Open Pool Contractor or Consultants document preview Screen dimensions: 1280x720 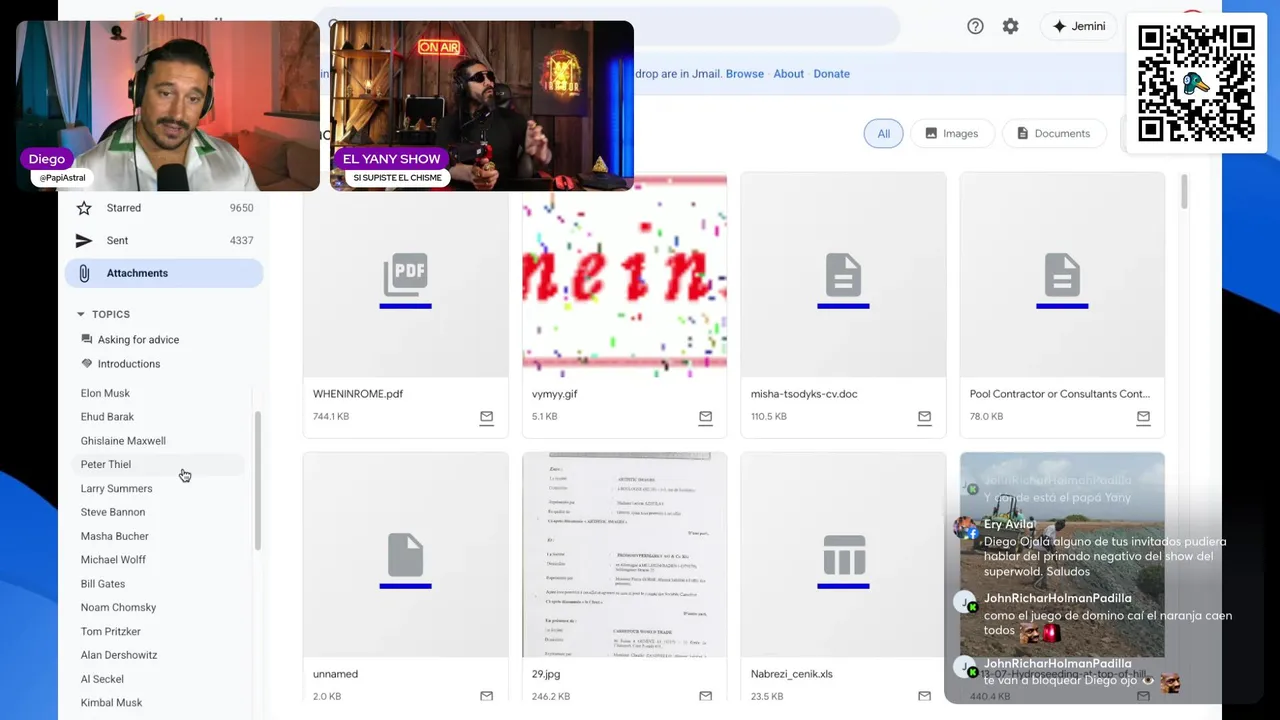click(x=1062, y=275)
